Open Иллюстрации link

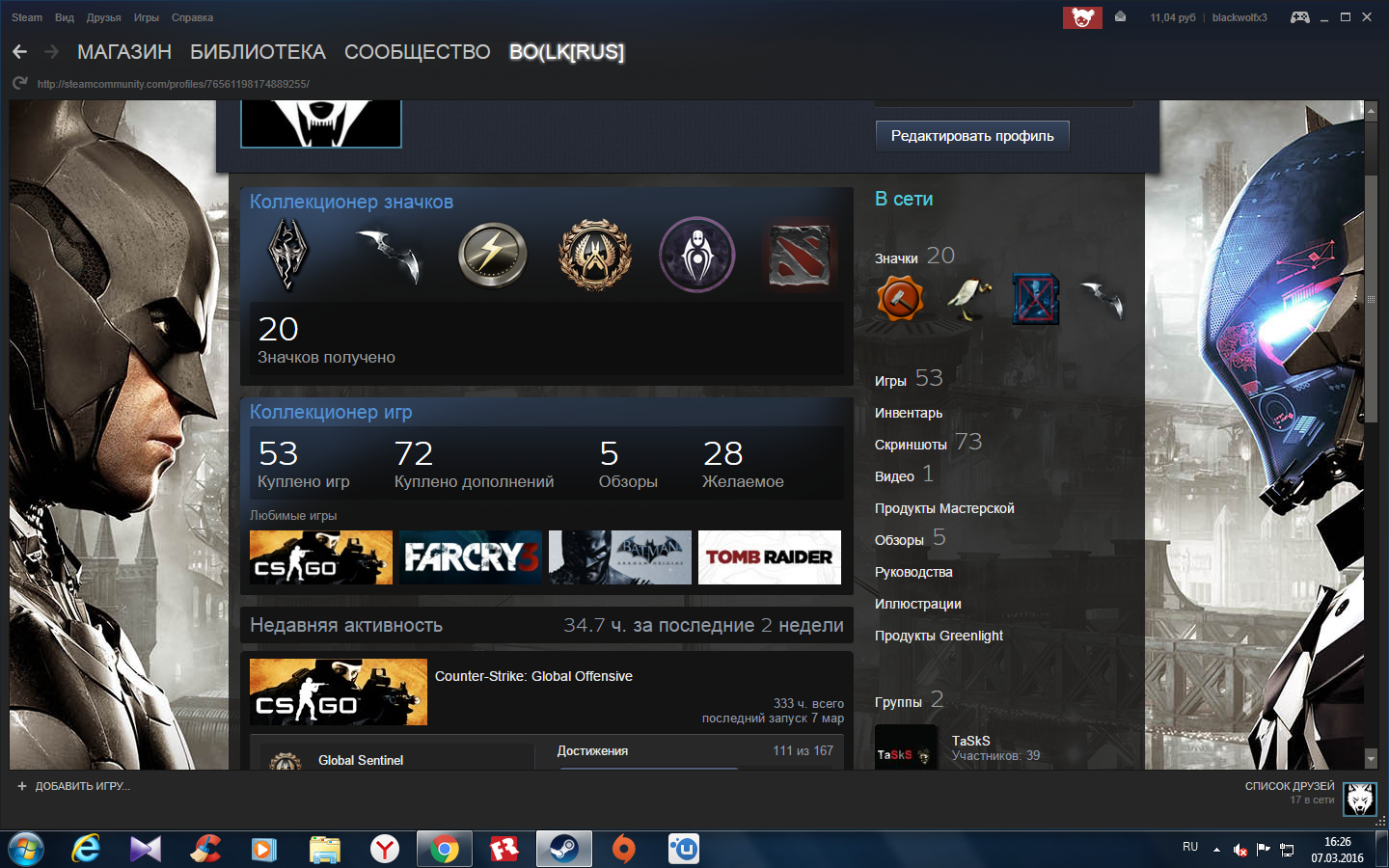pos(917,604)
